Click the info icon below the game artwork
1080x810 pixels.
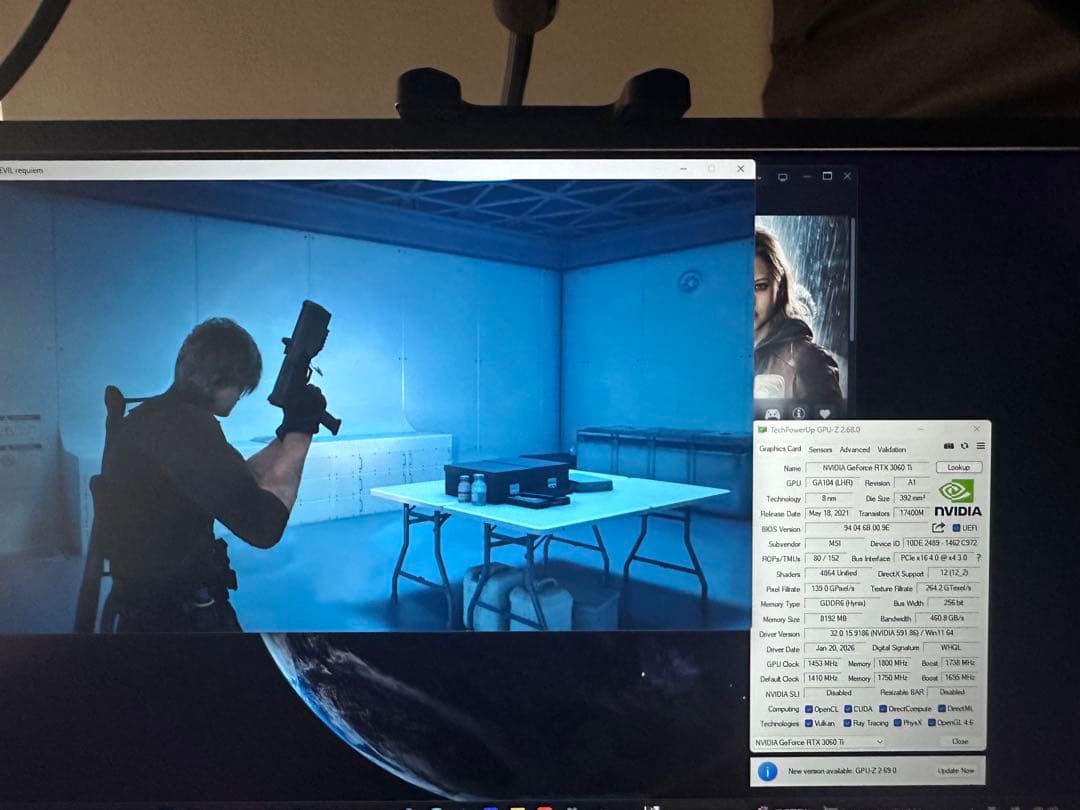(798, 413)
